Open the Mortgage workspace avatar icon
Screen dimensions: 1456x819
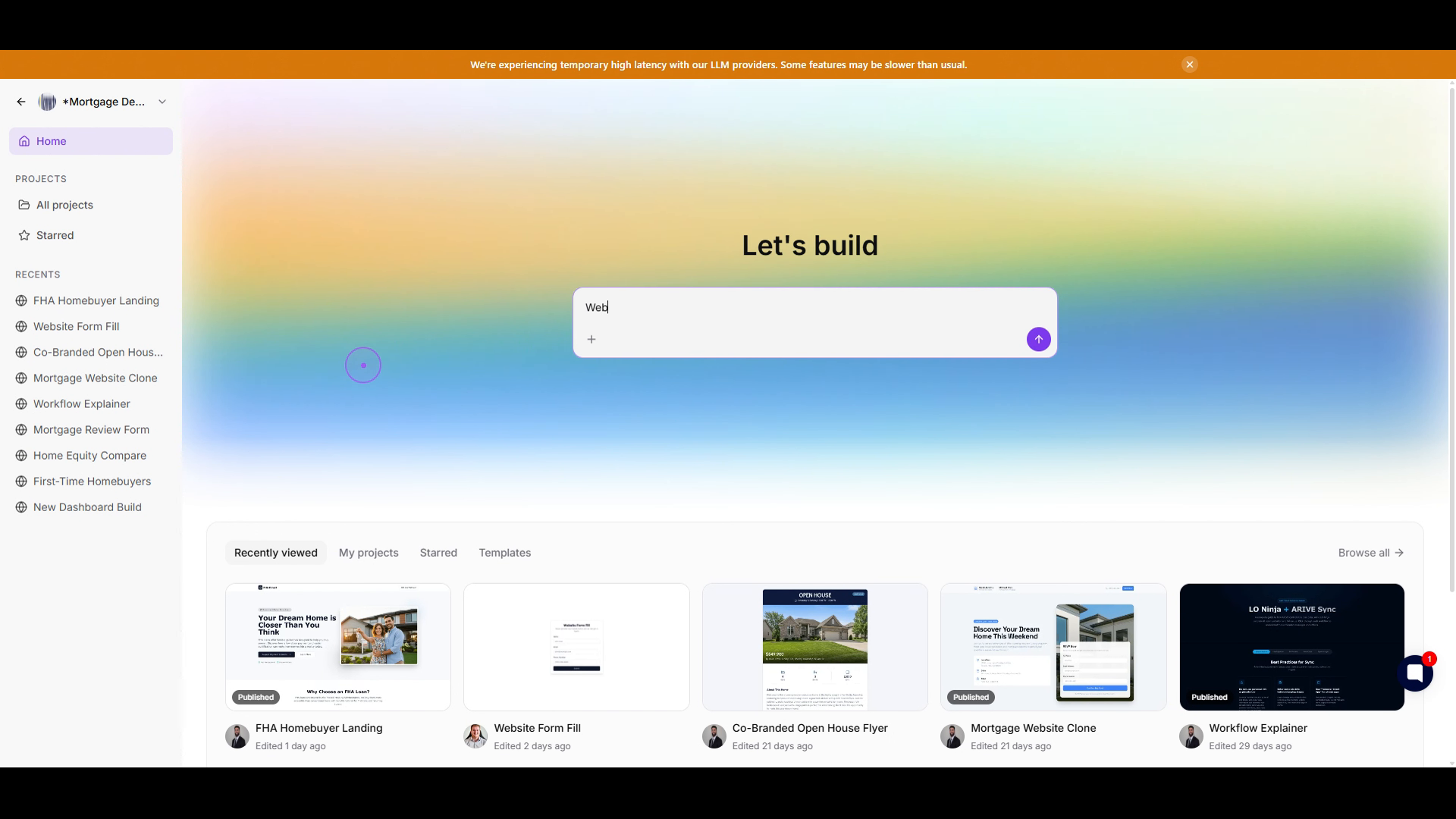pos(47,102)
